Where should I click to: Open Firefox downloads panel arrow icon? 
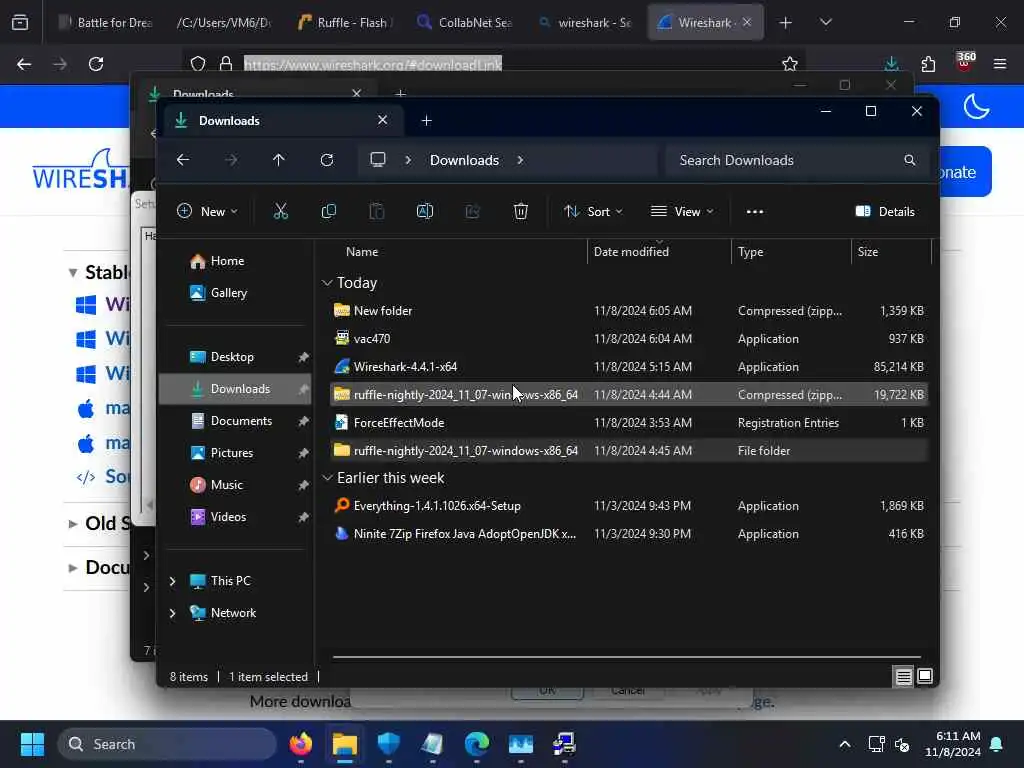[x=891, y=64]
